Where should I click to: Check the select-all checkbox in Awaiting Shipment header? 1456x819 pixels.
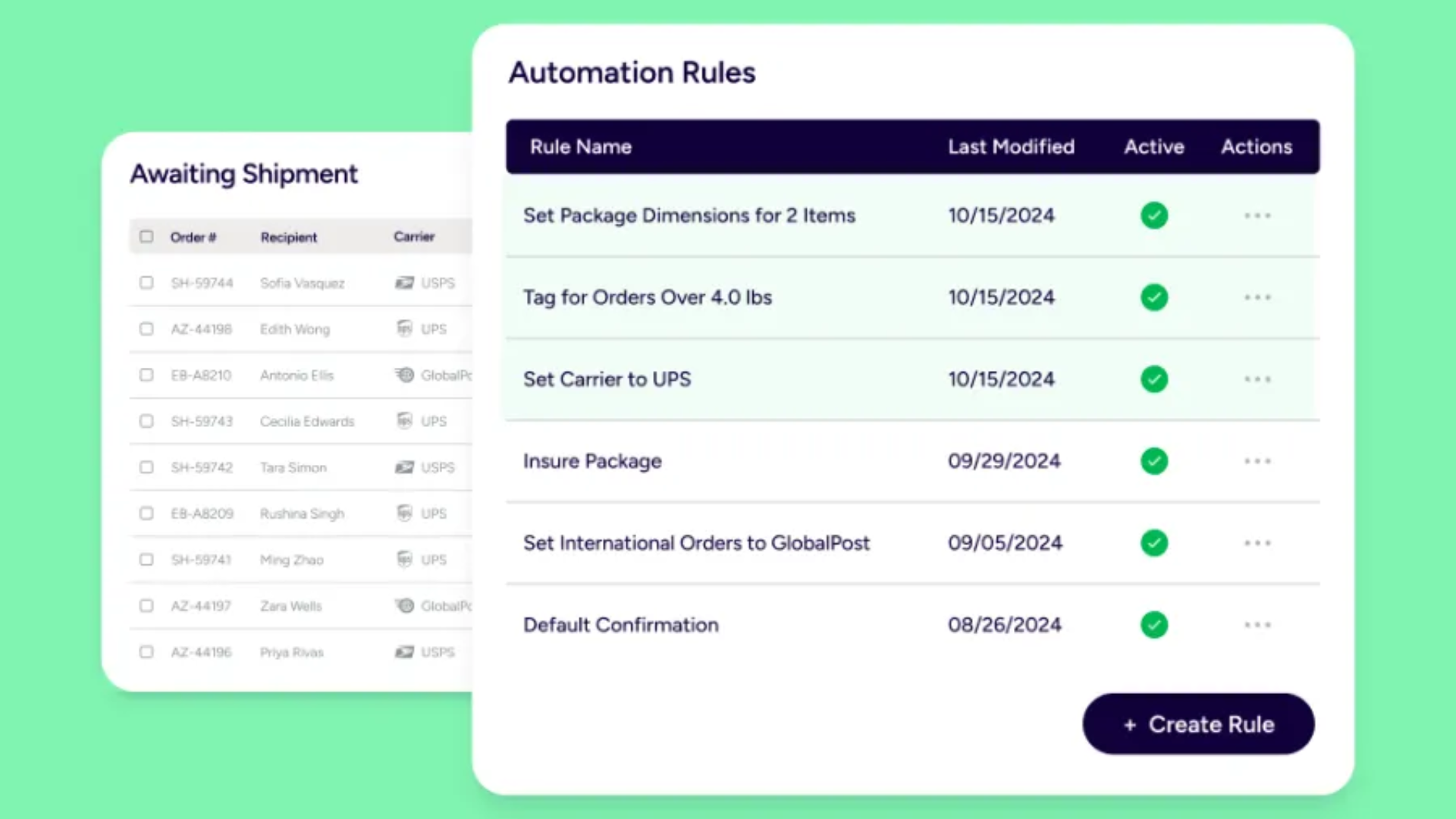[x=146, y=237]
